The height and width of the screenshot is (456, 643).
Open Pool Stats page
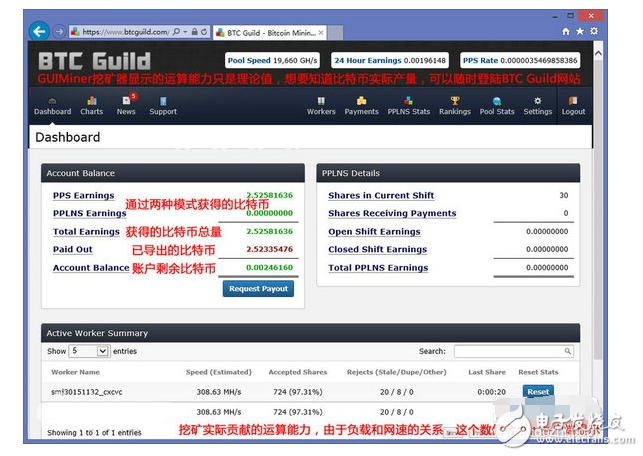click(497, 104)
